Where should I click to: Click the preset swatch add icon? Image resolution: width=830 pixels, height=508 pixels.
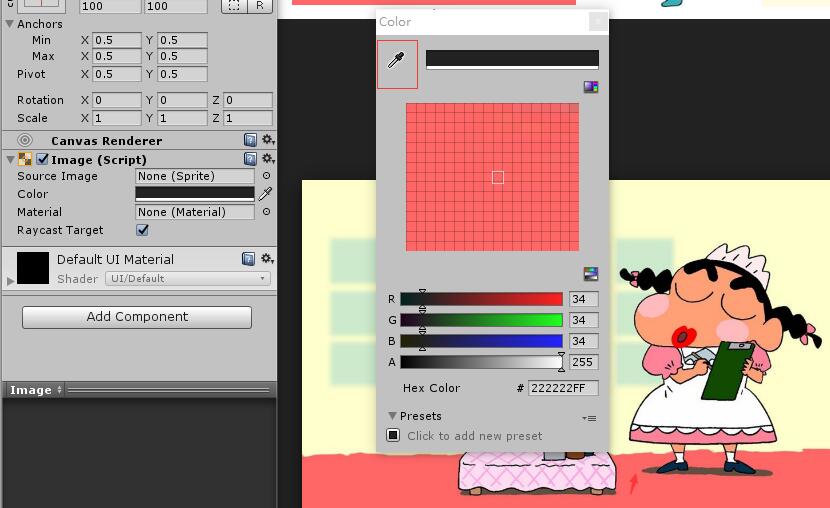pos(393,435)
